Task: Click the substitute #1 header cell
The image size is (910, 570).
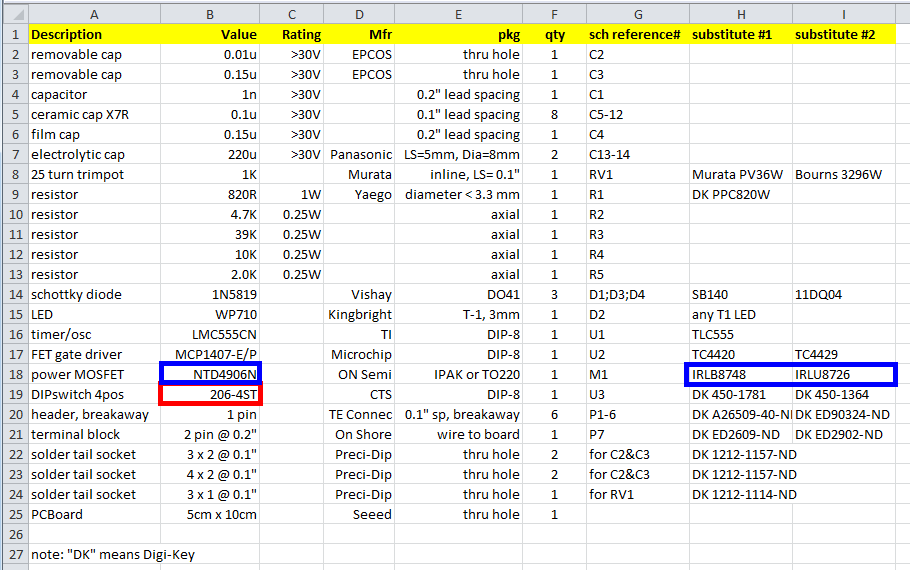Action: (x=741, y=34)
